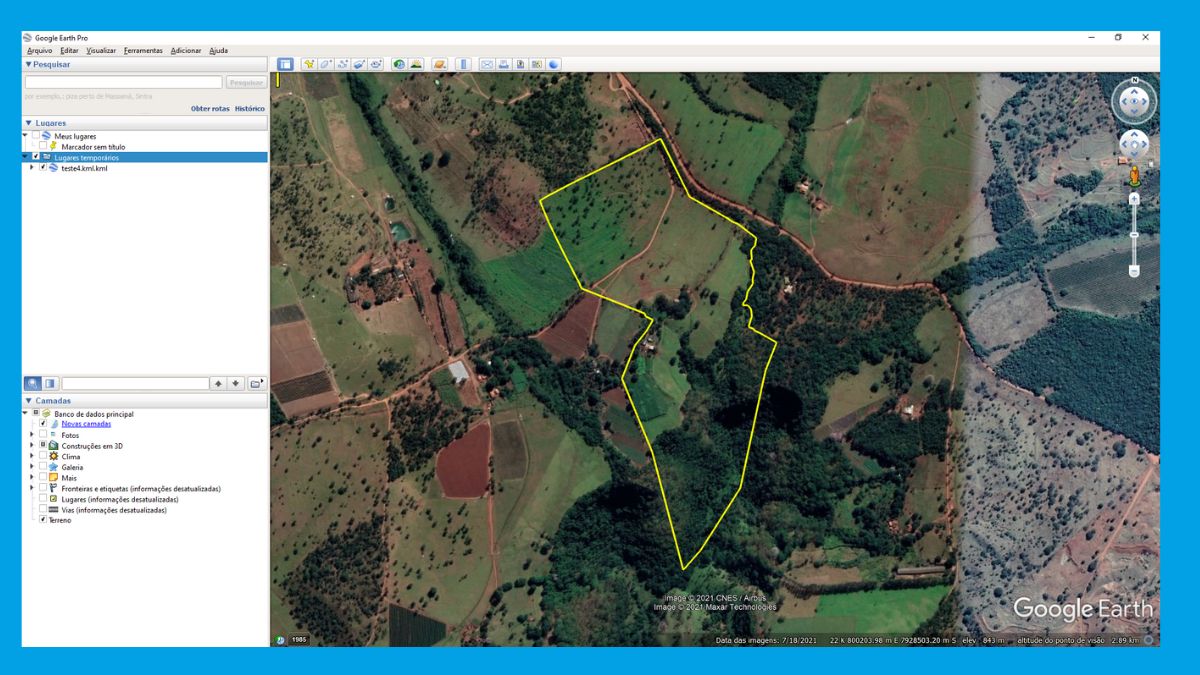1200x675 pixels.
Task: Expand the teste4.kml.kml tree item
Action: point(32,168)
